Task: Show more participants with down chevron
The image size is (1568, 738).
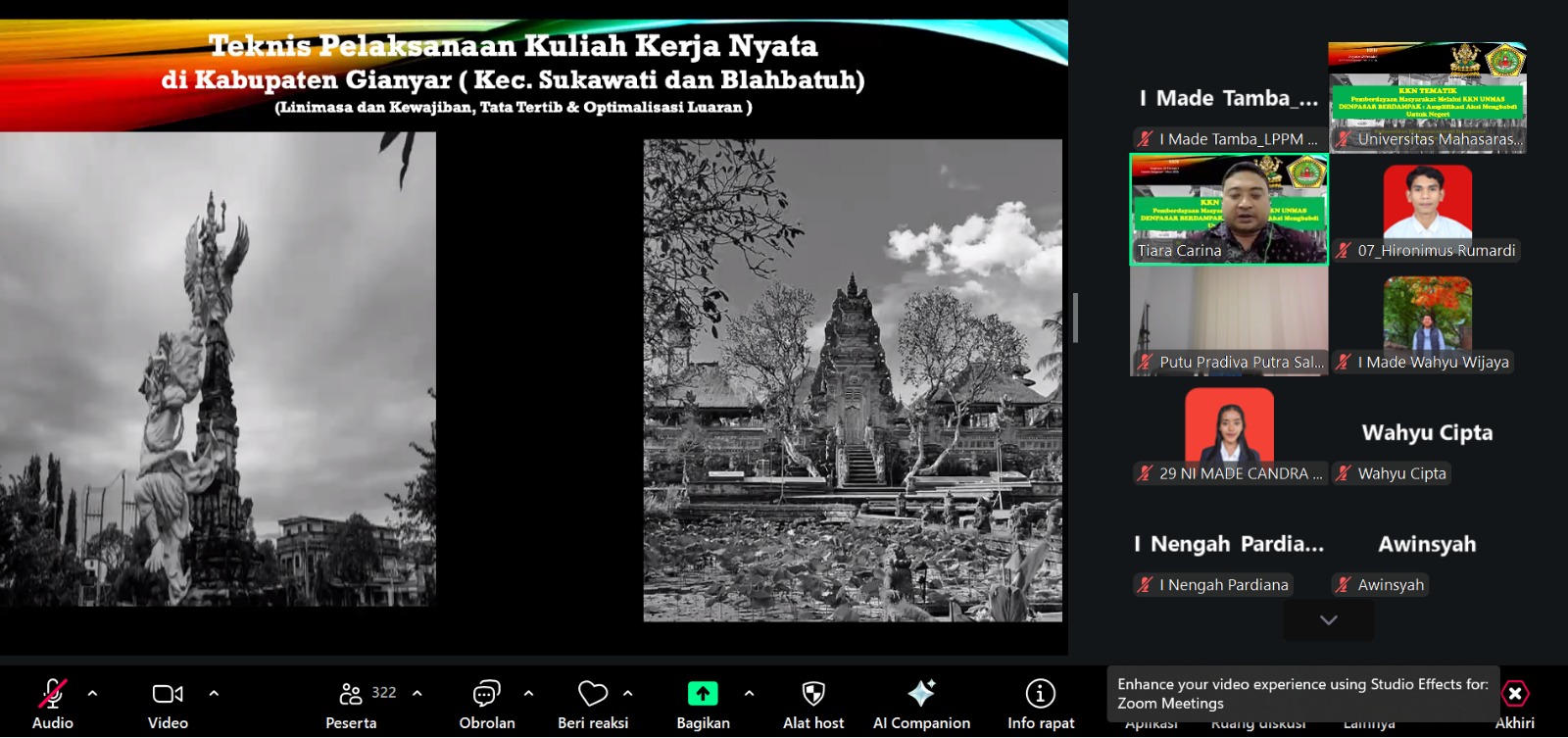Action: tap(1328, 620)
